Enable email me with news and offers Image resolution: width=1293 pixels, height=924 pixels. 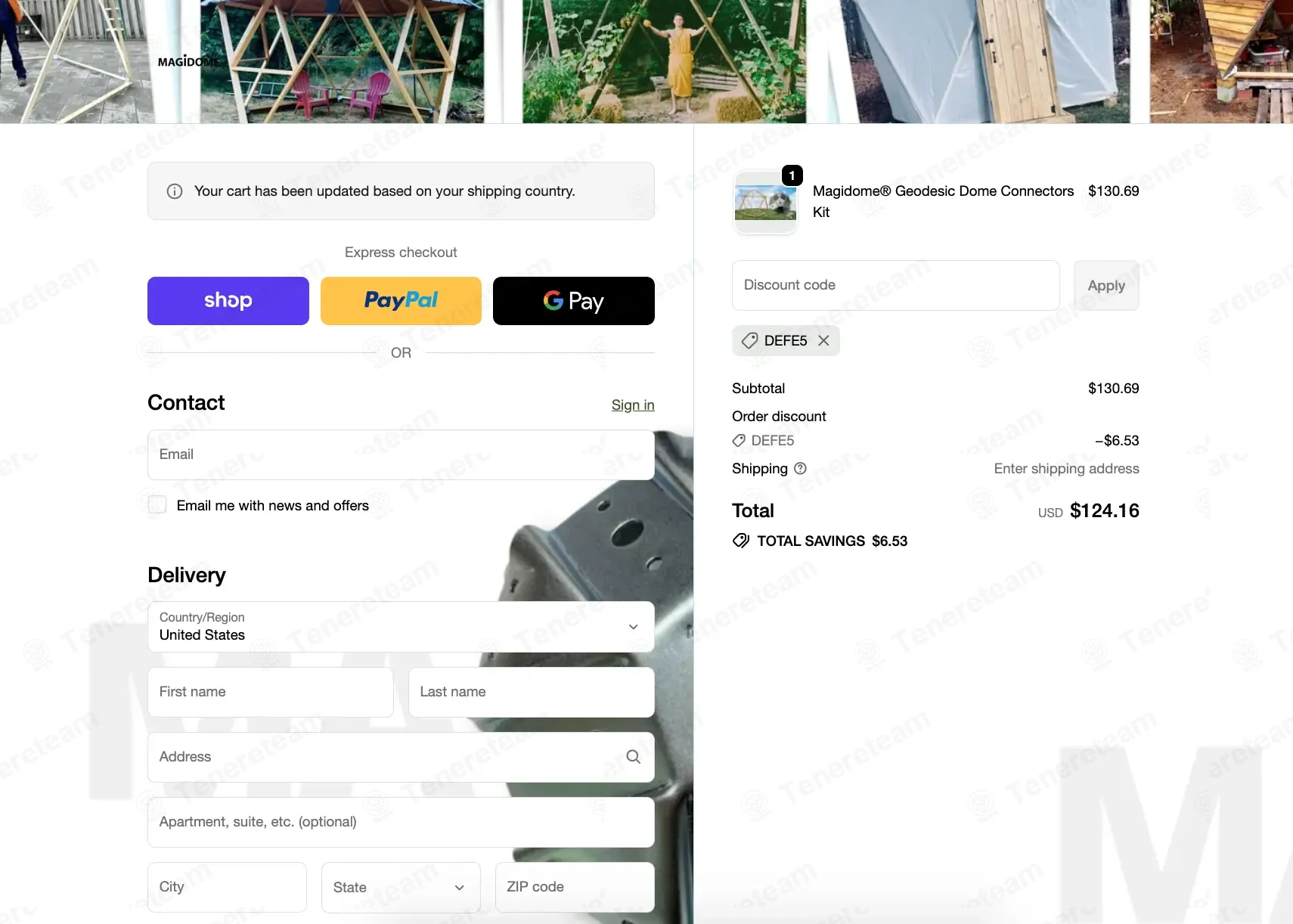tap(157, 505)
